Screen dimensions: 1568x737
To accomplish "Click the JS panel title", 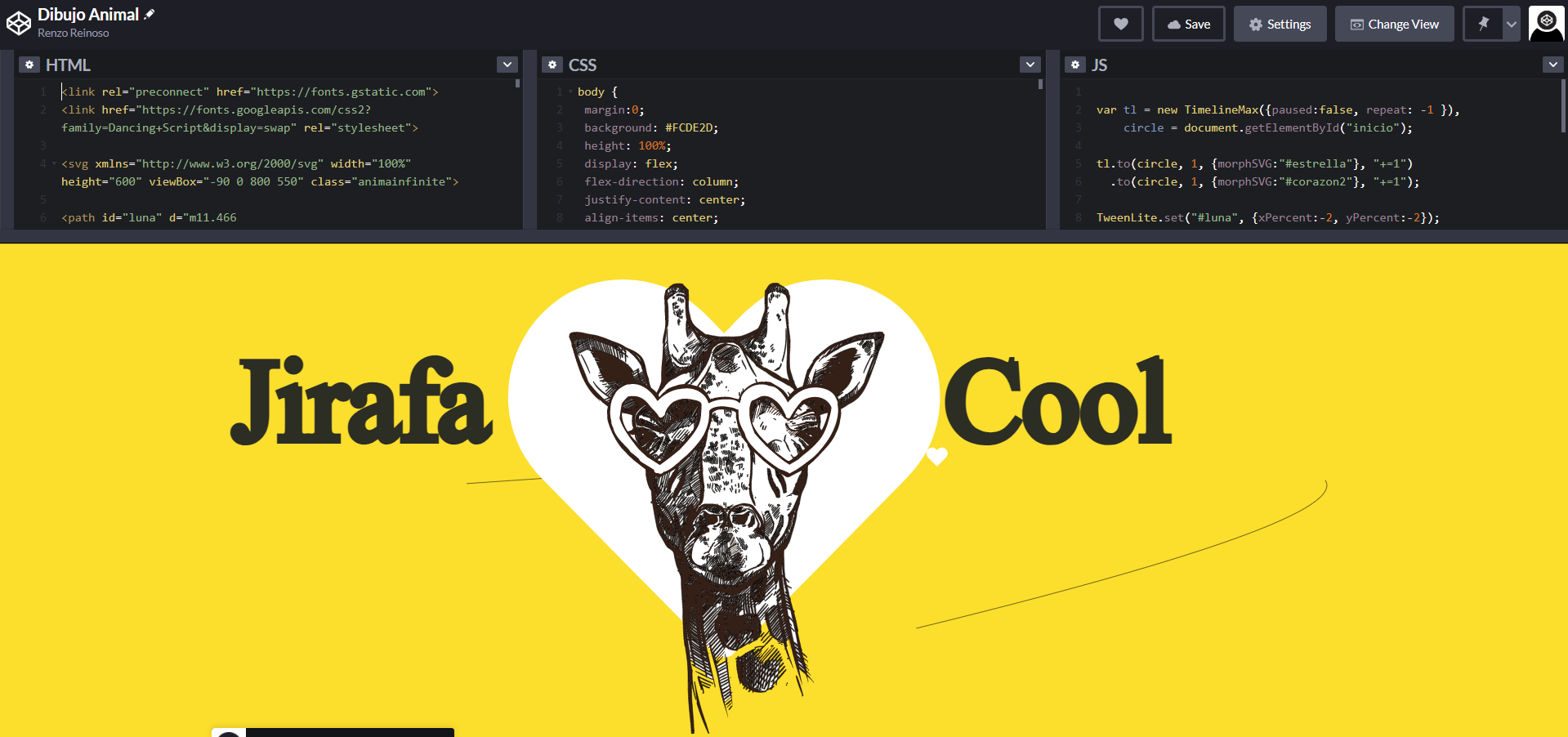I will click(1100, 65).
